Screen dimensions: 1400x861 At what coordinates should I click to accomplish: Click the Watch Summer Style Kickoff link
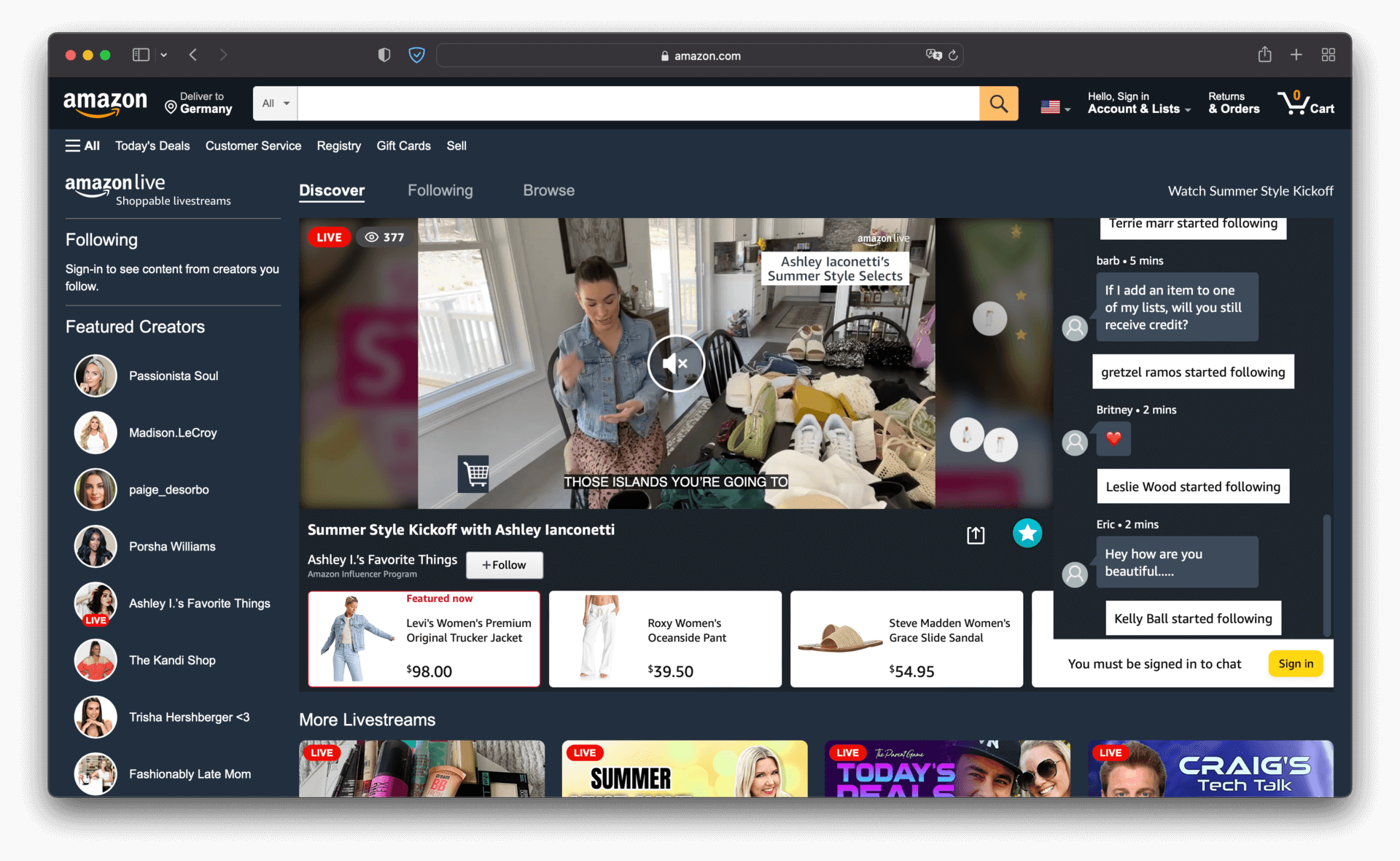coord(1251,191)
